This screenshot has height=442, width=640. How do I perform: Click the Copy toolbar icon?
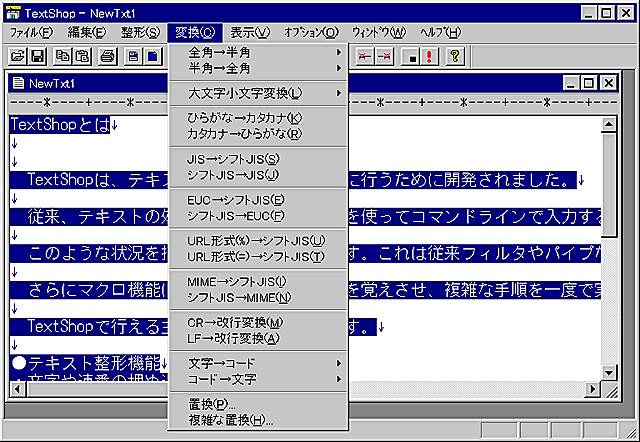[63, 56]
